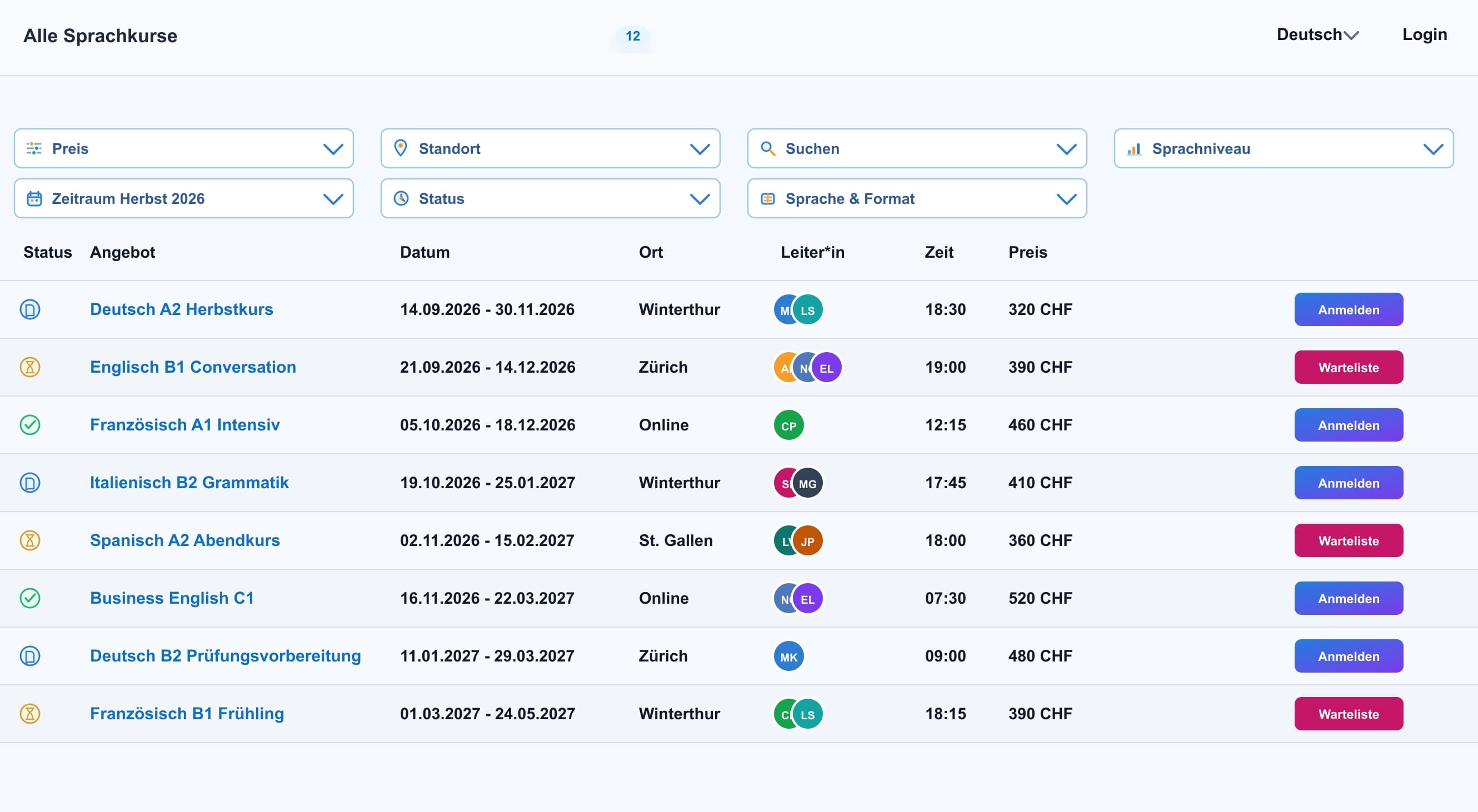Click the course count badge 12
Screen dimensions: 1478x812
pos(633,36)
